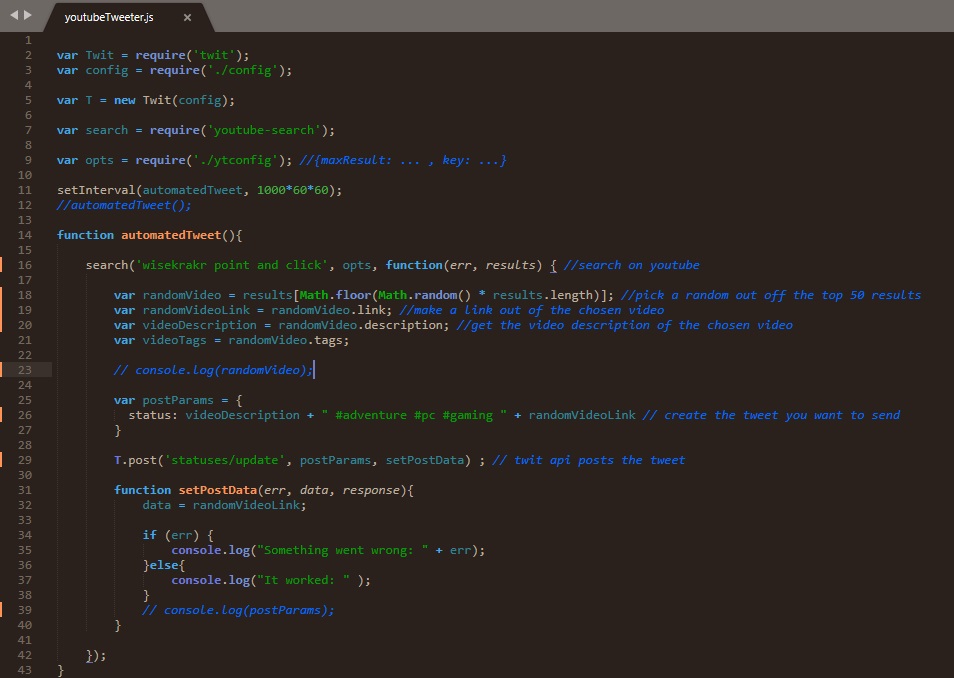
Task: Click the string './ytconfig' on line 9
Action: 235,160
